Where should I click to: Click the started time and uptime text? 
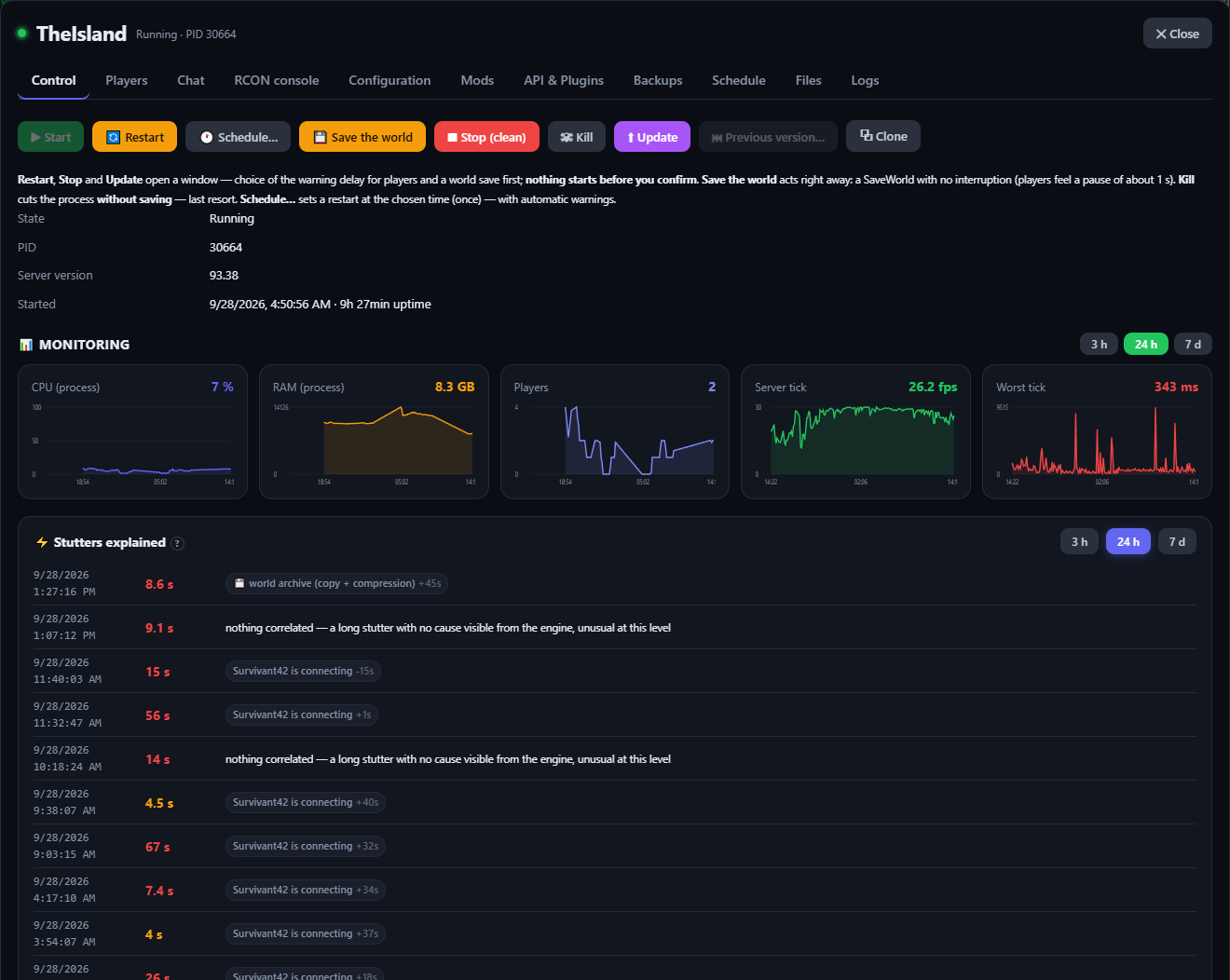320,305
